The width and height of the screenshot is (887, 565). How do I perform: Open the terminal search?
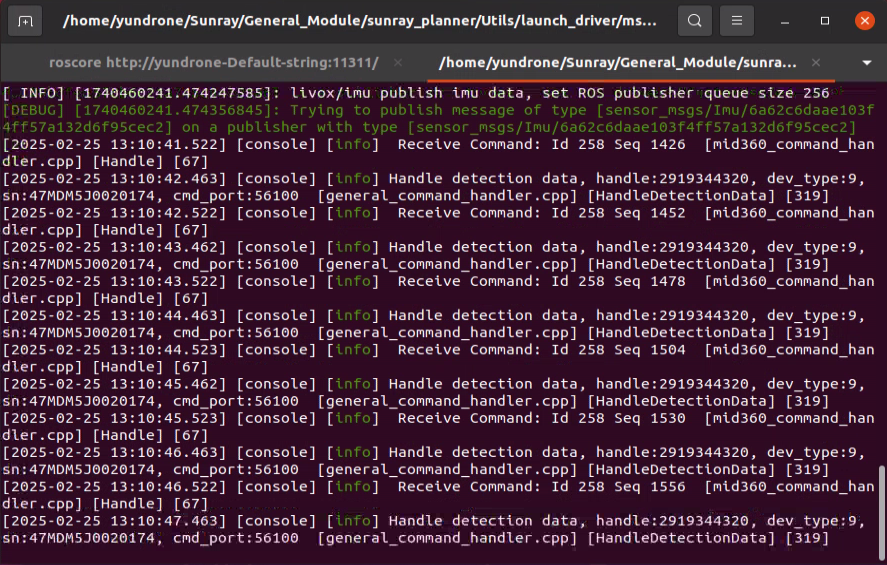pyautogui.click(x=695, y=21)
